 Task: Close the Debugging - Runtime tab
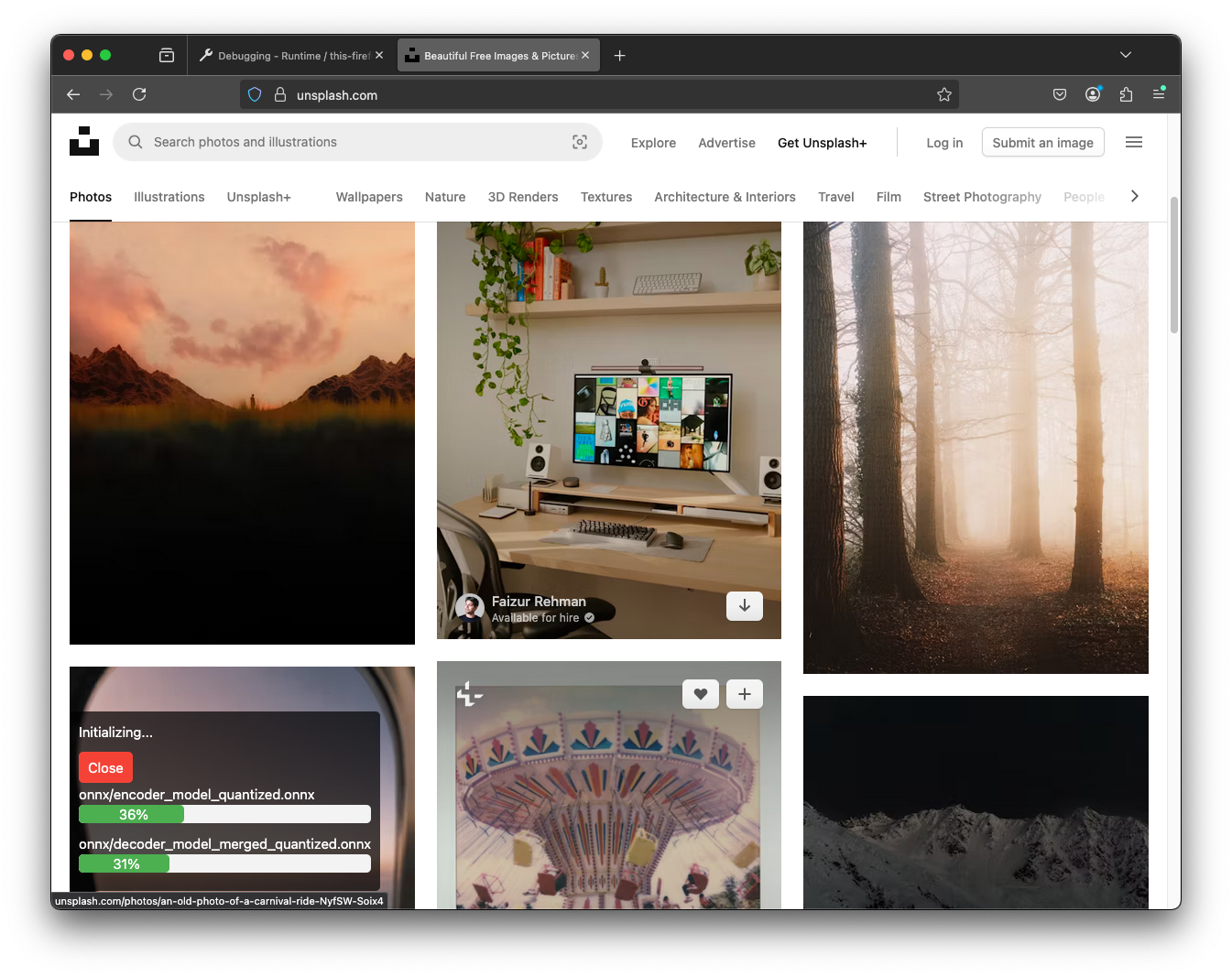point(379,56)
